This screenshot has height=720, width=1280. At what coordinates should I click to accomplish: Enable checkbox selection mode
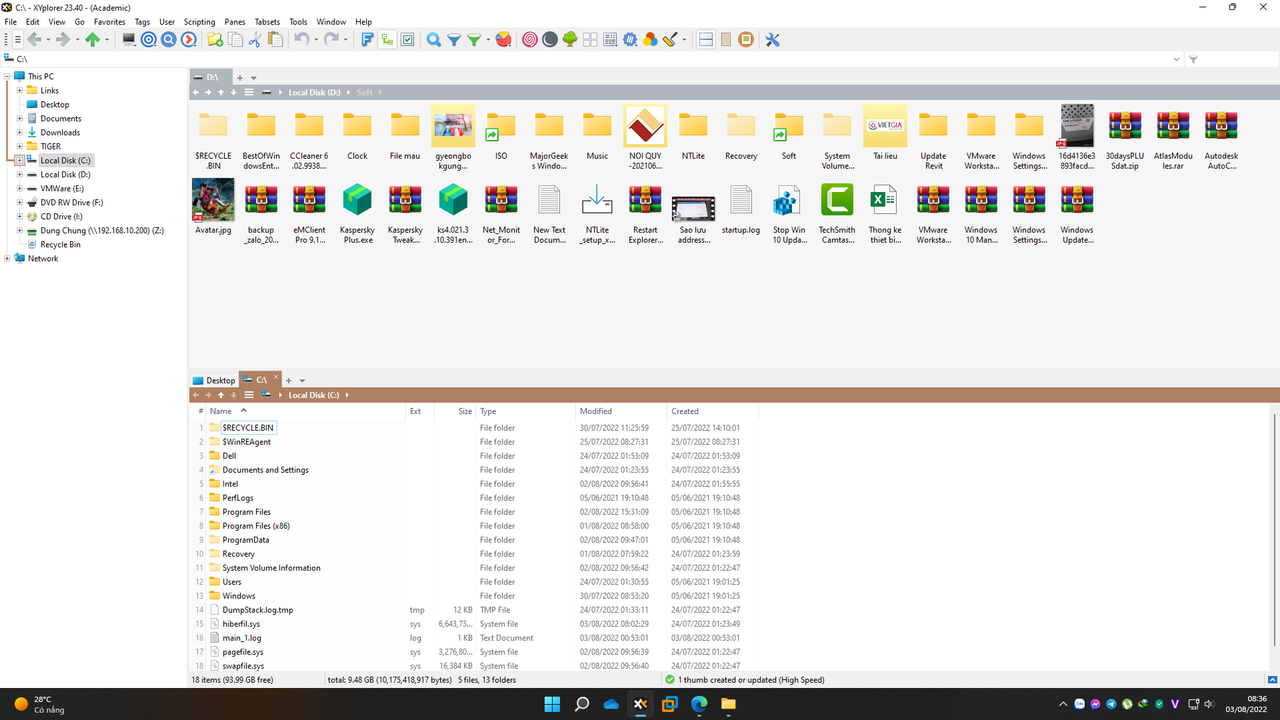point(407,39)
